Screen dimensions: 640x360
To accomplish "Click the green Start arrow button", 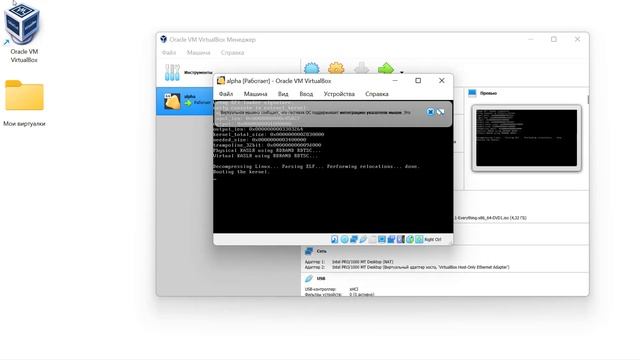I will coord(386,68).
